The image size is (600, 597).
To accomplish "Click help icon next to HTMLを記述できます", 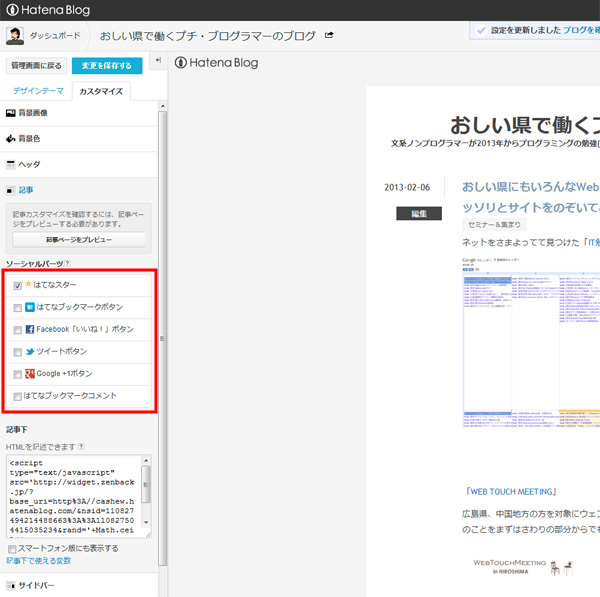I will pos(81,447).
